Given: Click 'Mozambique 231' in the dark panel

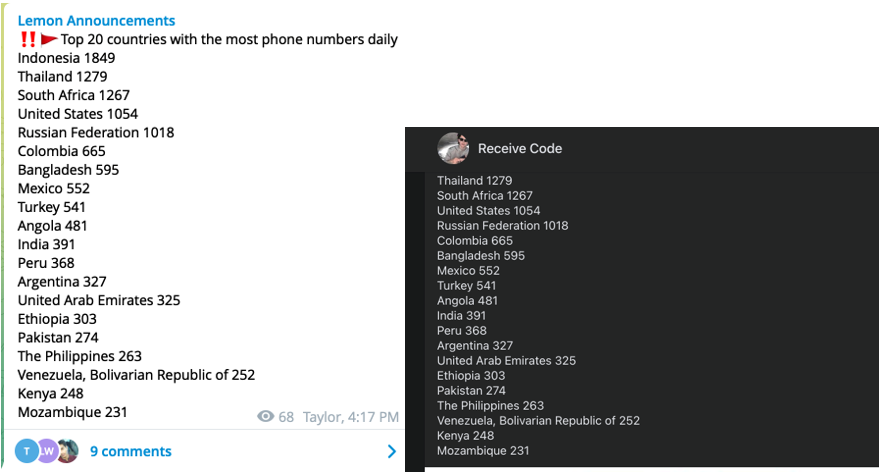Looking at the screenshot, I should pyautogui.click(x=483, y=451).
